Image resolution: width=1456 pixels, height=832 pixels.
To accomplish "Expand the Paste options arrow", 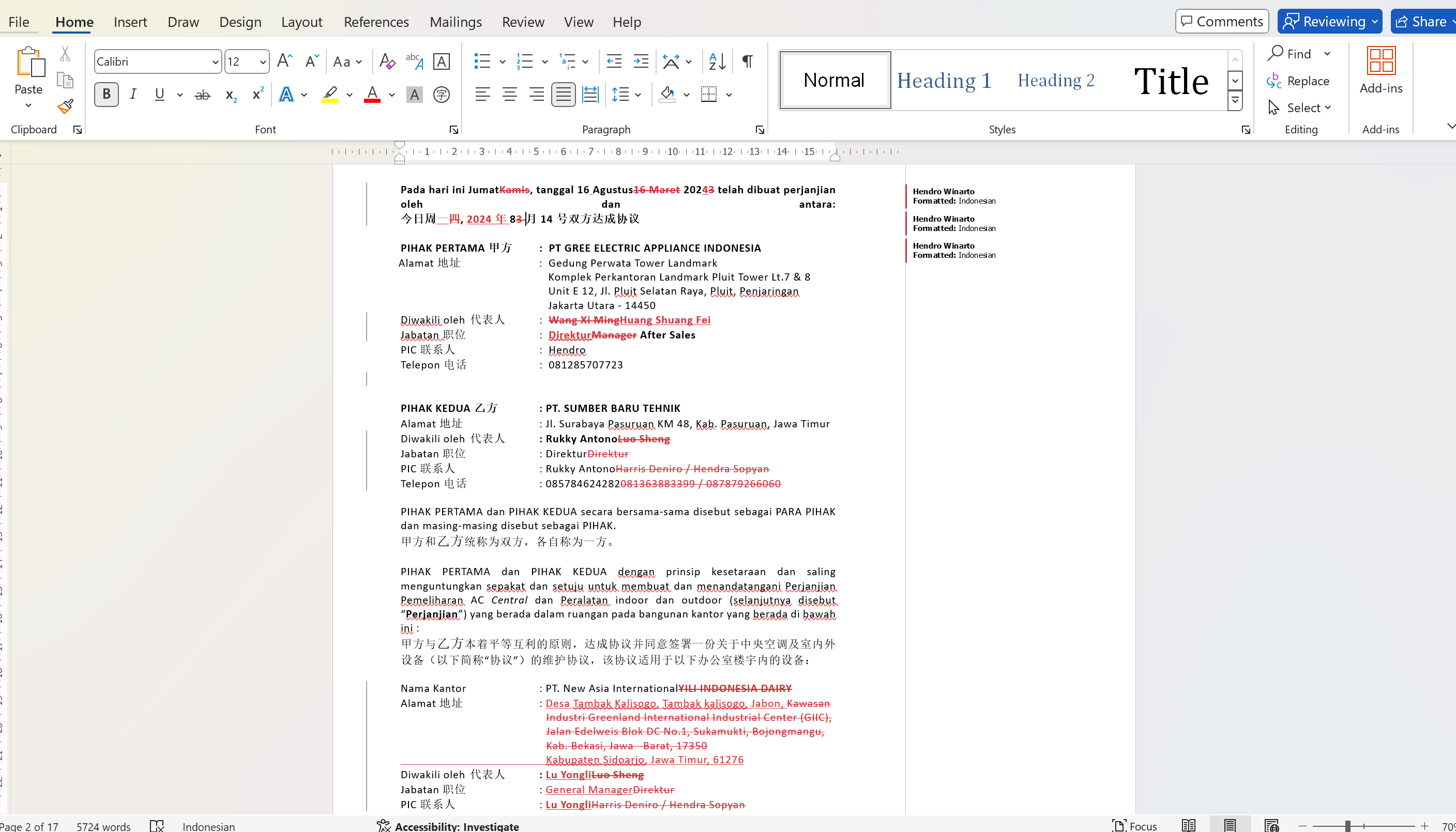I will point(28,105).
